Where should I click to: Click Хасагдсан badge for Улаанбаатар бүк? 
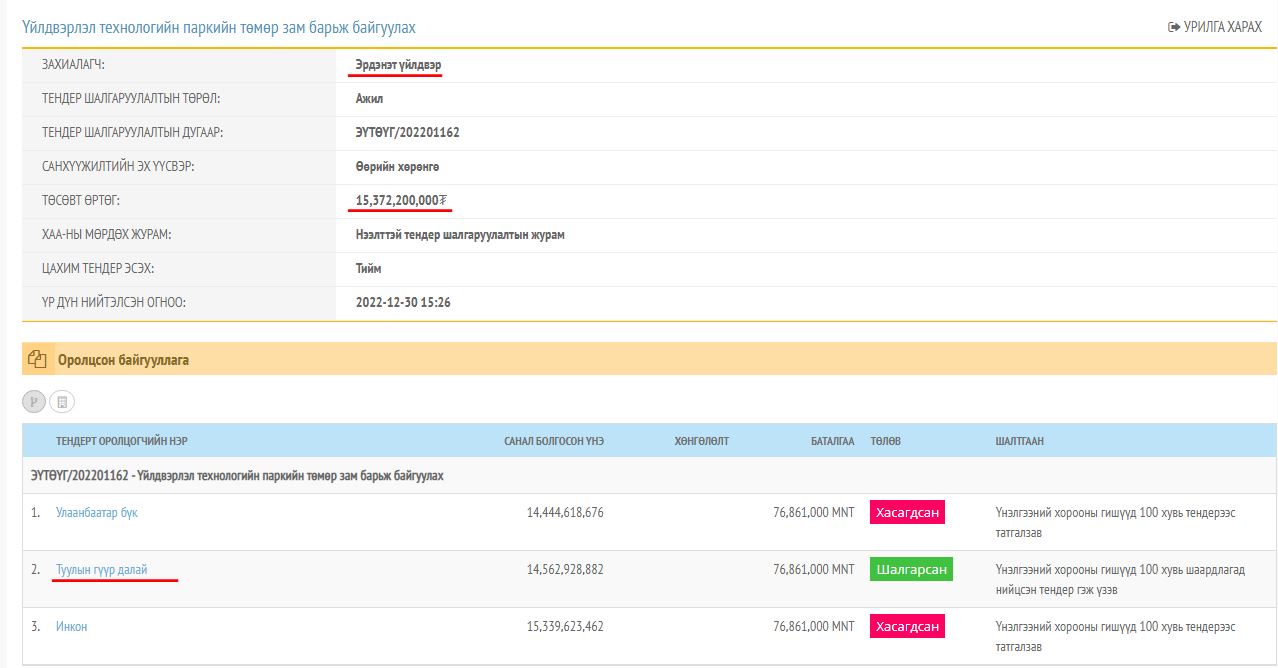pyautogui.click(x=907, y=512)
